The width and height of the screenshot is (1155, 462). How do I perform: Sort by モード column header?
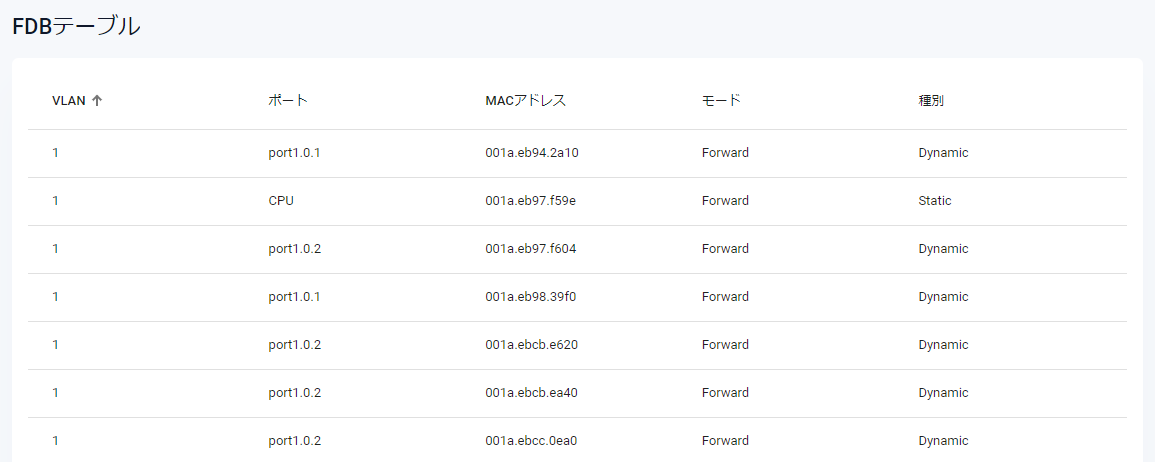click(721, 101)
